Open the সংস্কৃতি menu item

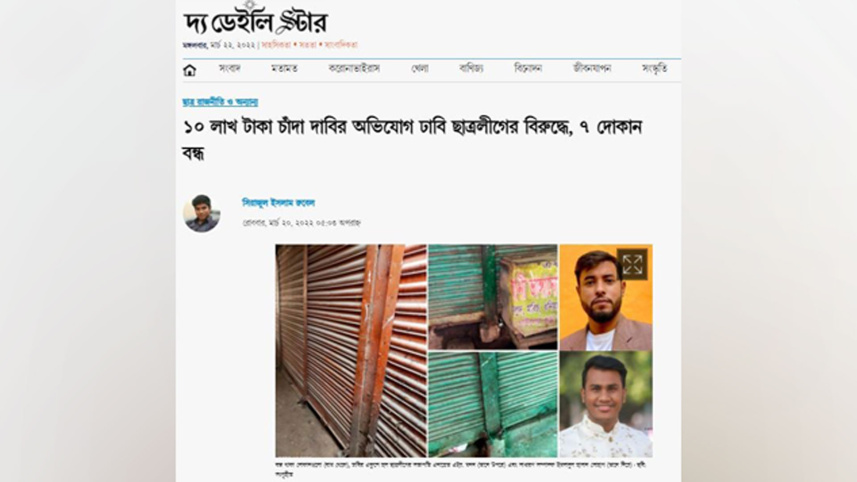click(654, 68)
